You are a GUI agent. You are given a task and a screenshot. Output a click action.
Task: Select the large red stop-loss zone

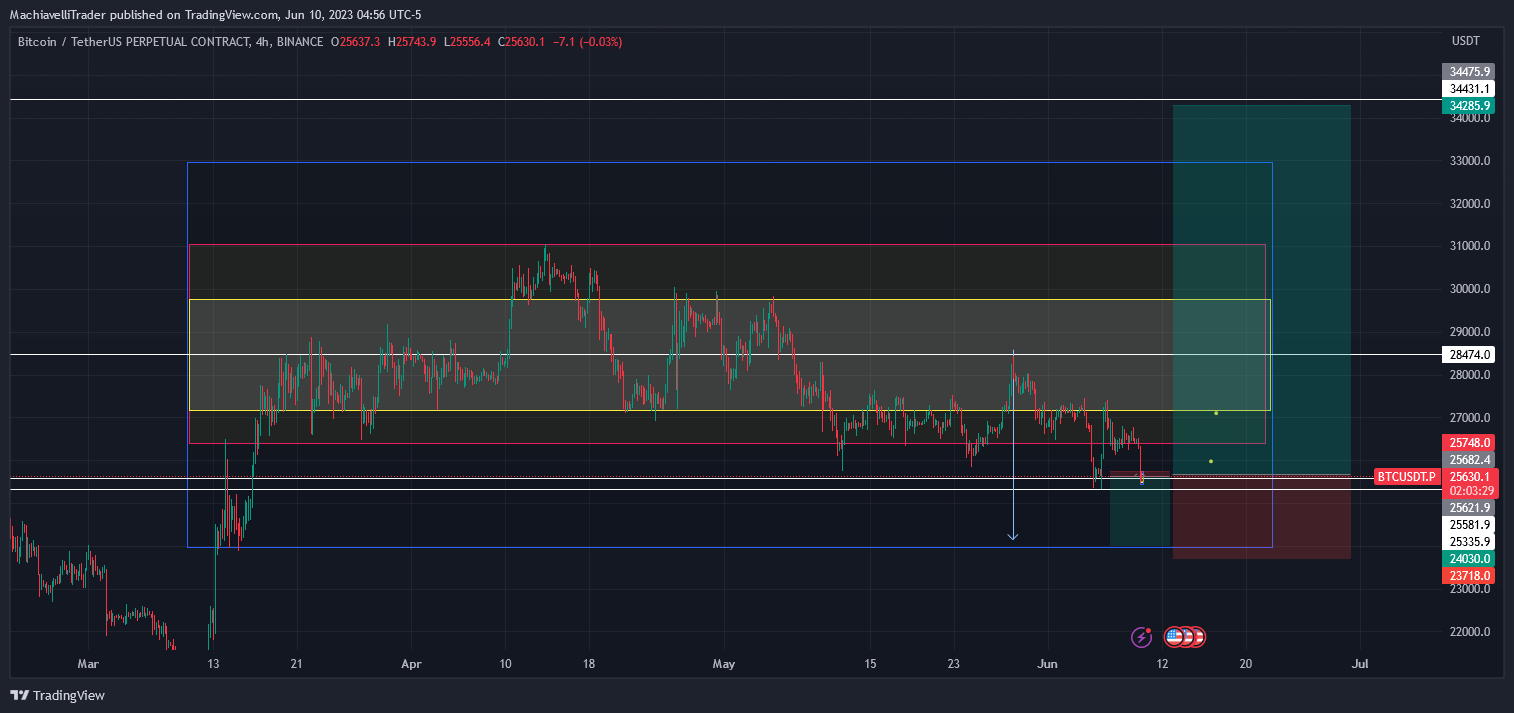1262,517
